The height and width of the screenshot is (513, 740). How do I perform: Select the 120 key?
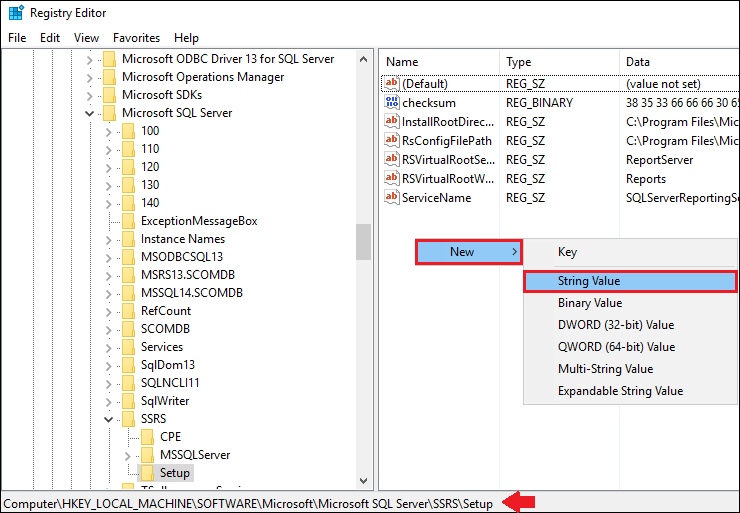tap(150, 167)
